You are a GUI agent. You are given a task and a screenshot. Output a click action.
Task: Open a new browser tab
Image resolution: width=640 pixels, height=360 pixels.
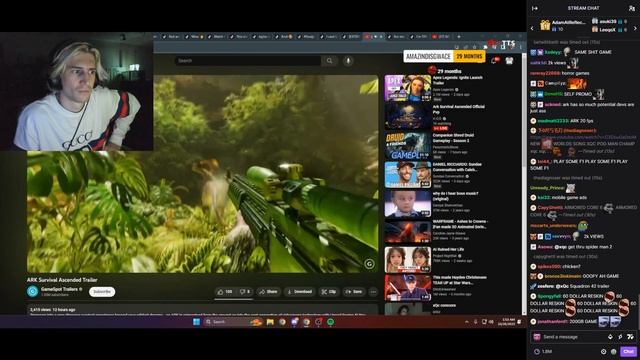(x=459, y=37)
